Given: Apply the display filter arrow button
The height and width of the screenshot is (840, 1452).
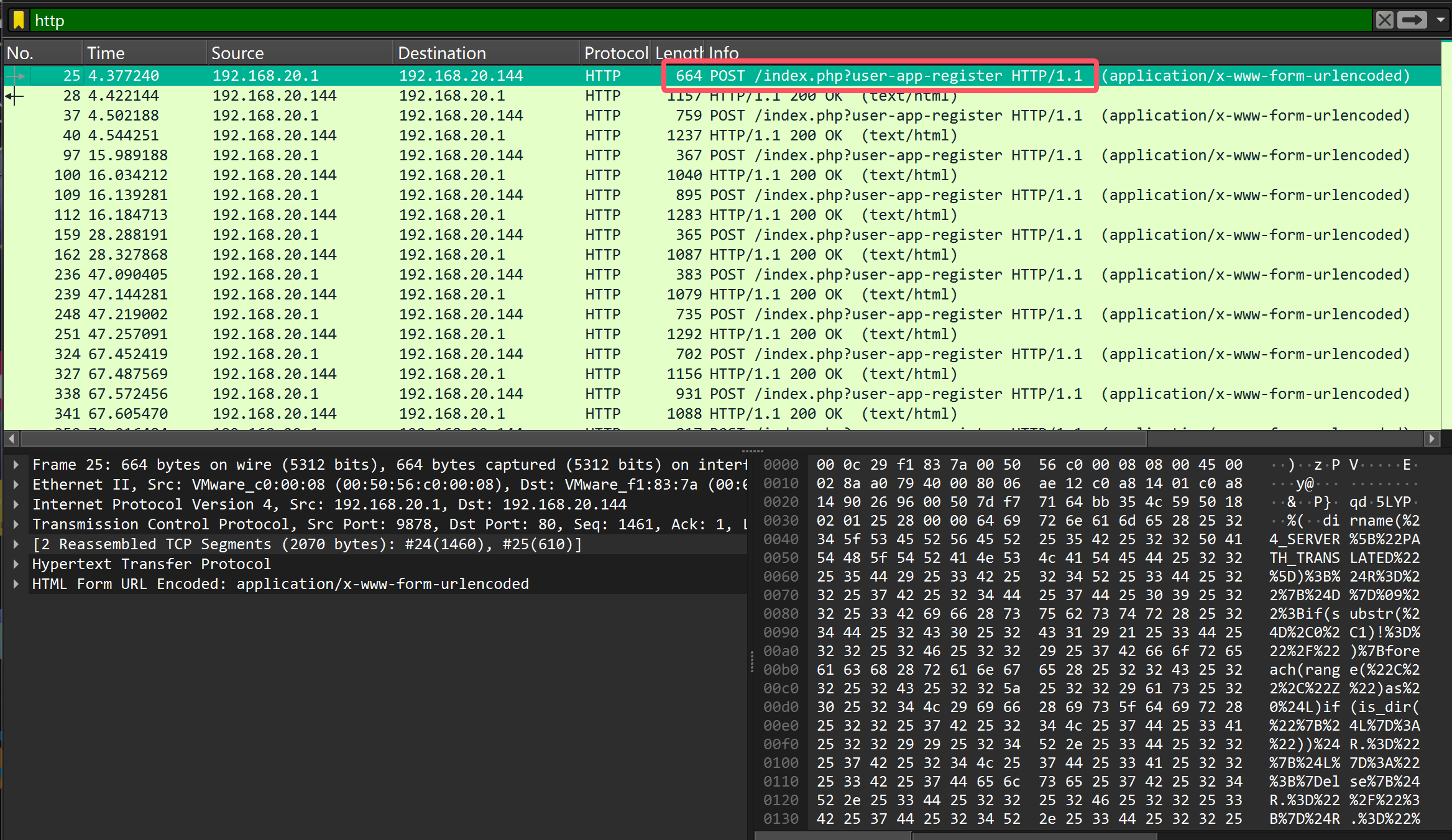Looking at the screenshot, I should tap(1412, 21).
